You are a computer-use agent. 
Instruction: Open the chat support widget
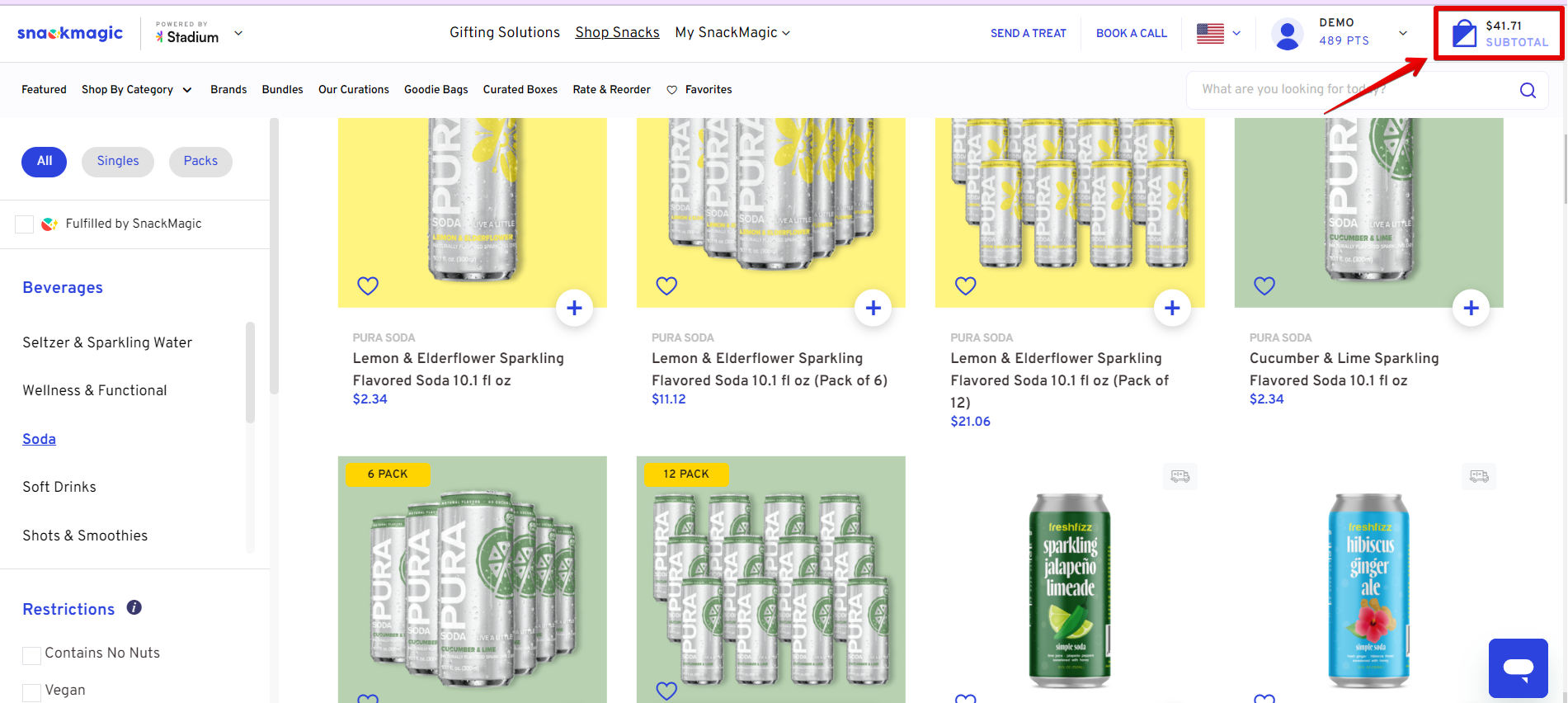pyautogui.click(x=1518, y=668)
